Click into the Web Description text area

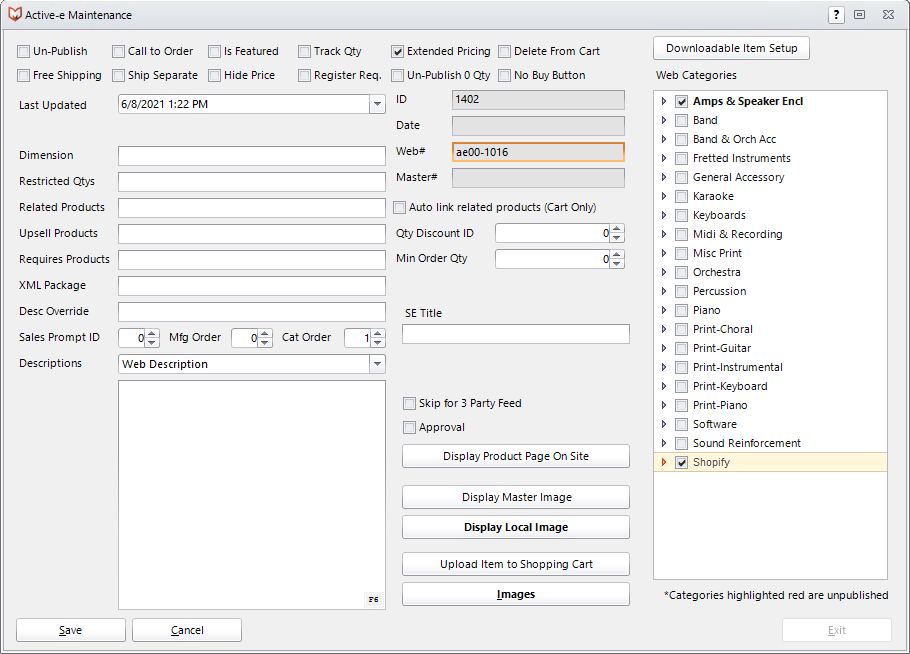point(252,494)
